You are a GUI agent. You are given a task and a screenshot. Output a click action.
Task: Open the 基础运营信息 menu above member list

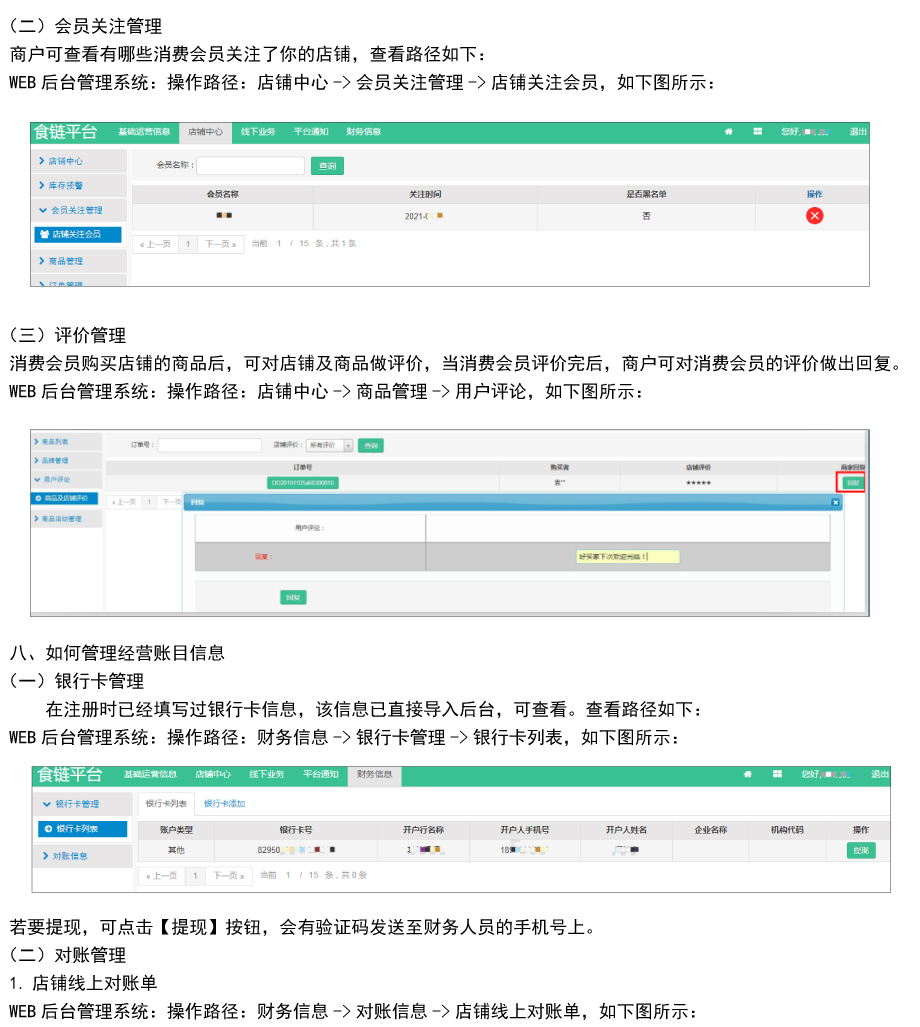point(144,132)
